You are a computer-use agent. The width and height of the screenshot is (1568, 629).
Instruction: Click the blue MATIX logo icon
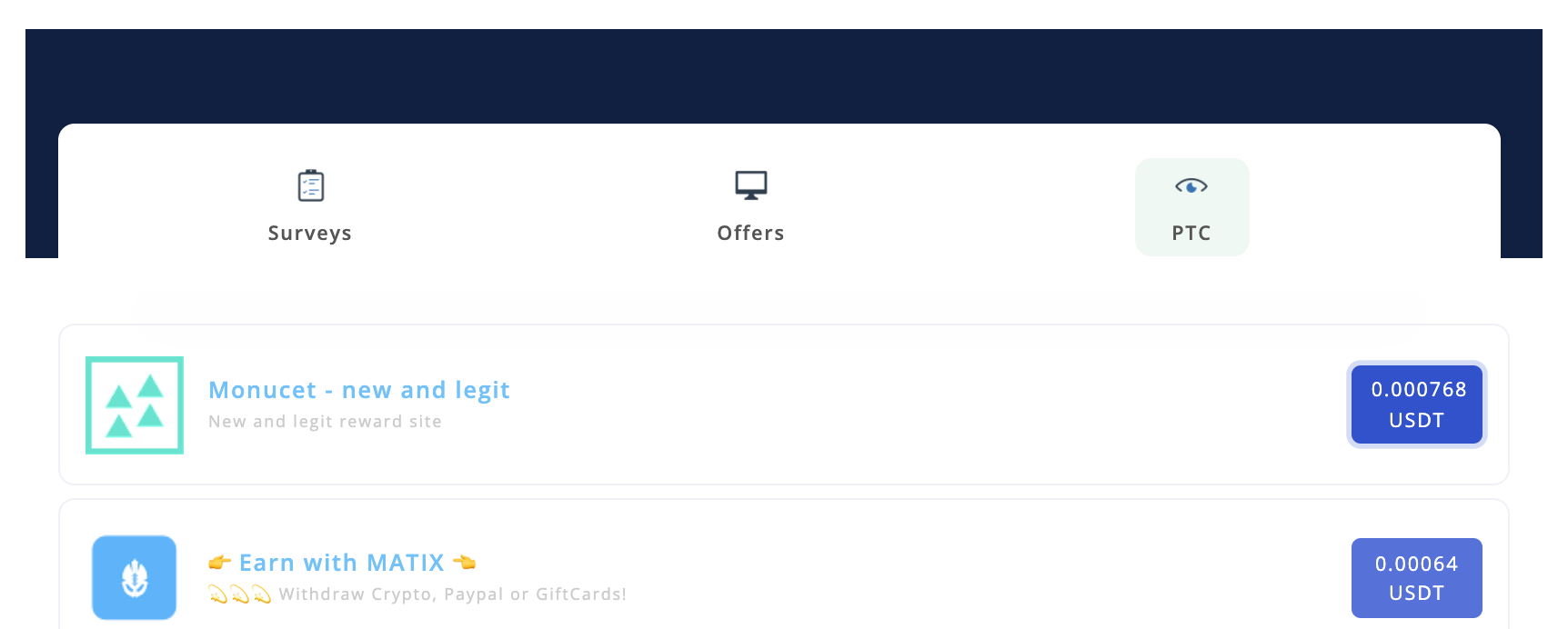[135, 578]
